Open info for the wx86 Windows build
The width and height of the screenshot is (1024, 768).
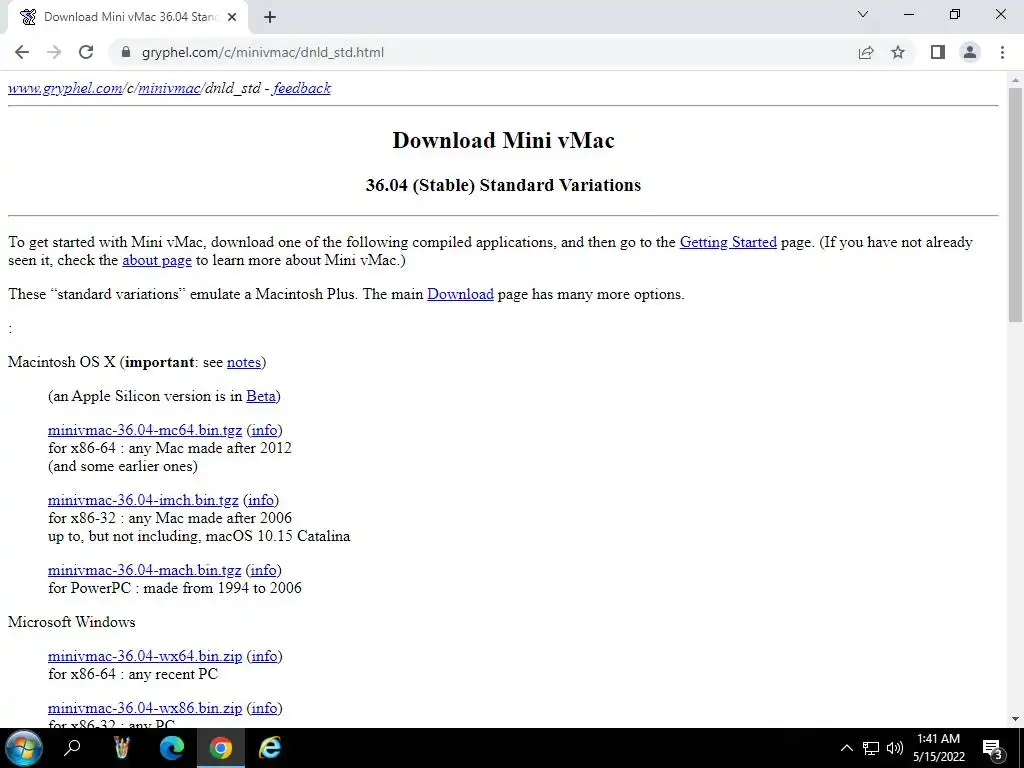264,709
